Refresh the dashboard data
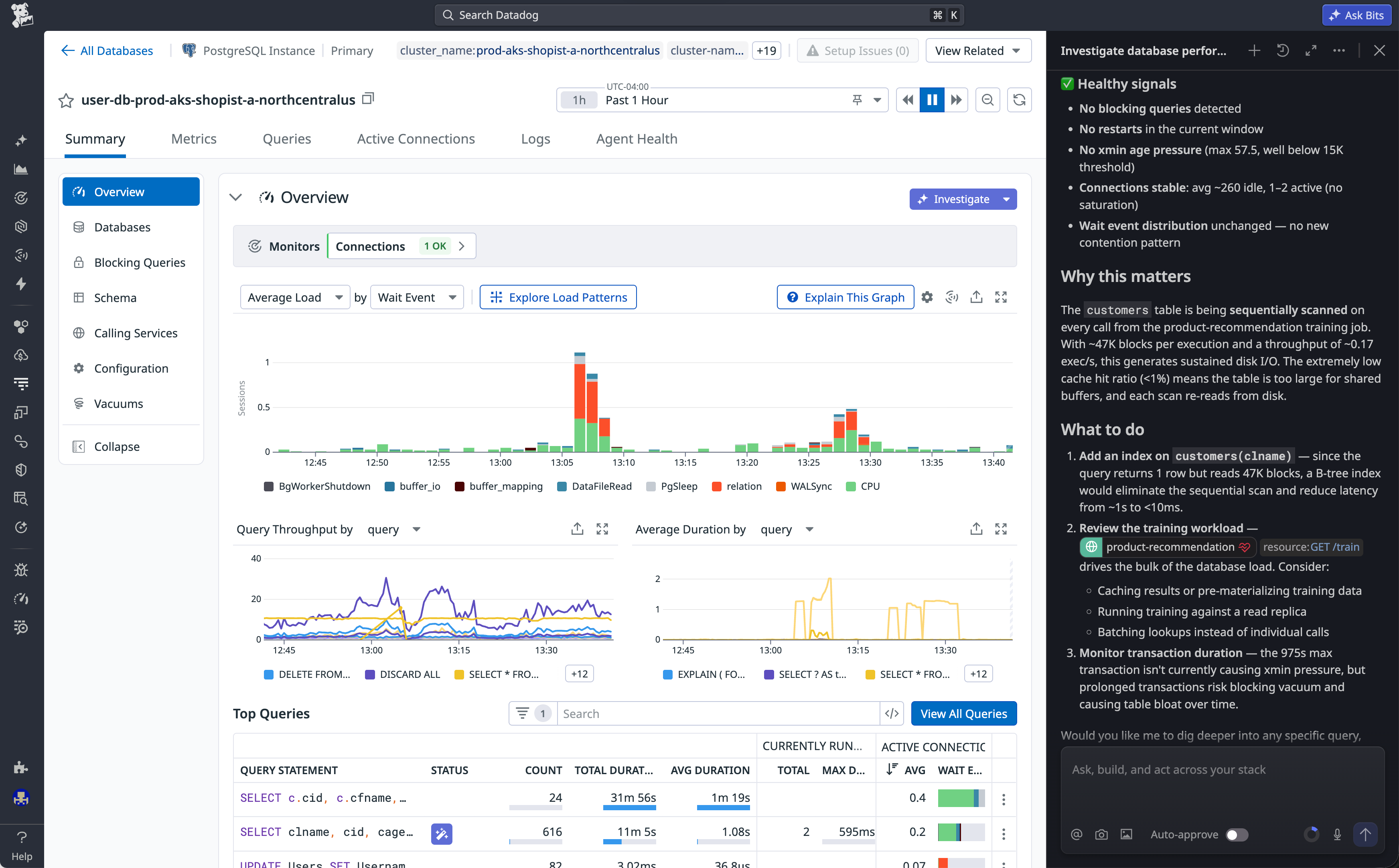Image resolution: width=1399 pixels, height=868 pixels. (1019, 100)
